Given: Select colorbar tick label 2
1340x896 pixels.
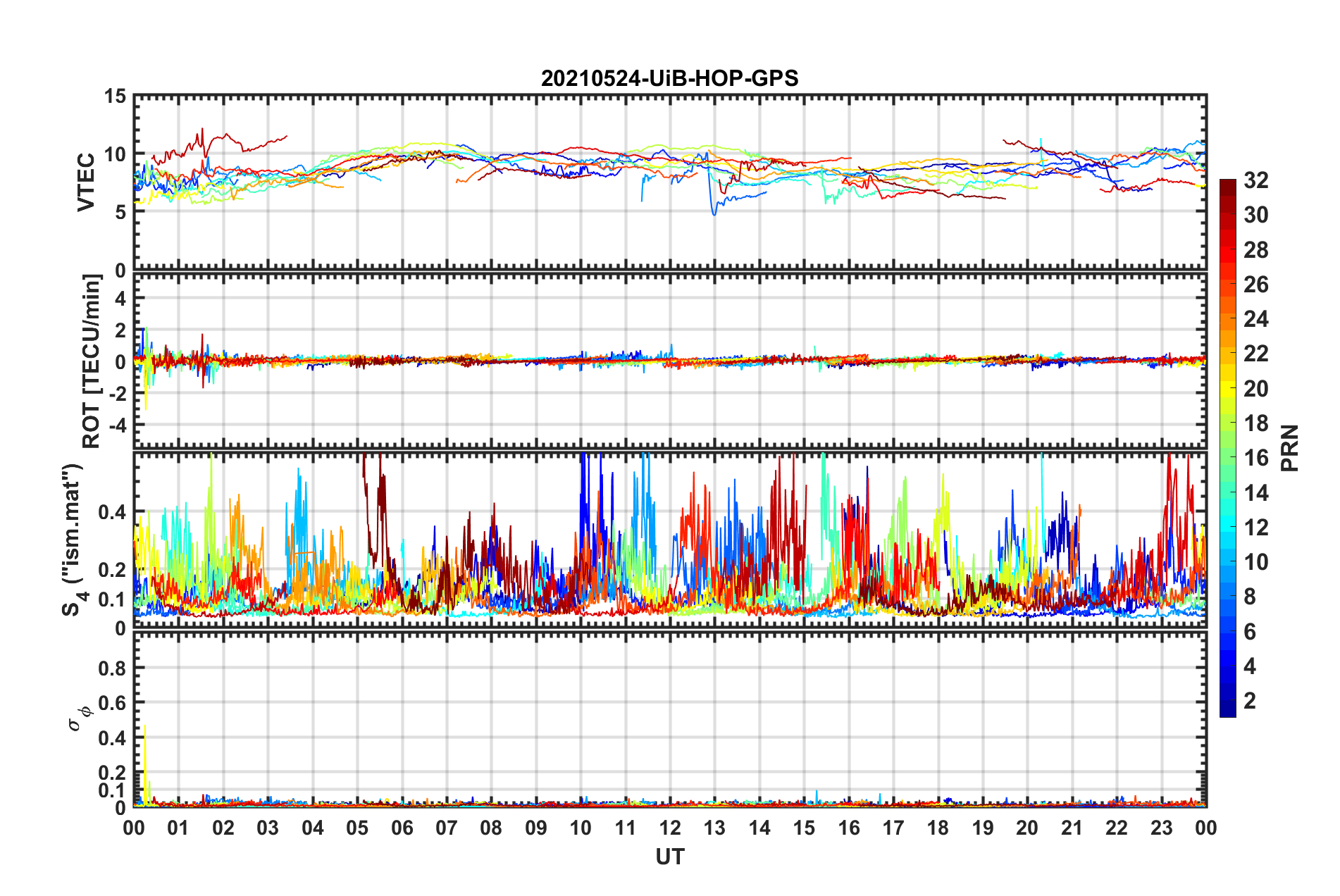Looking at the screenshot, I should [x=1250, y=700].
